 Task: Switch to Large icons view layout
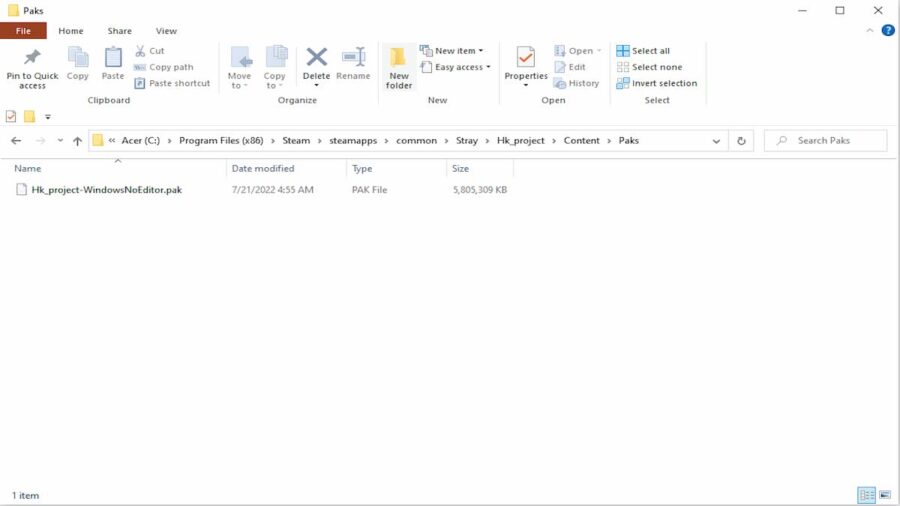885,495
